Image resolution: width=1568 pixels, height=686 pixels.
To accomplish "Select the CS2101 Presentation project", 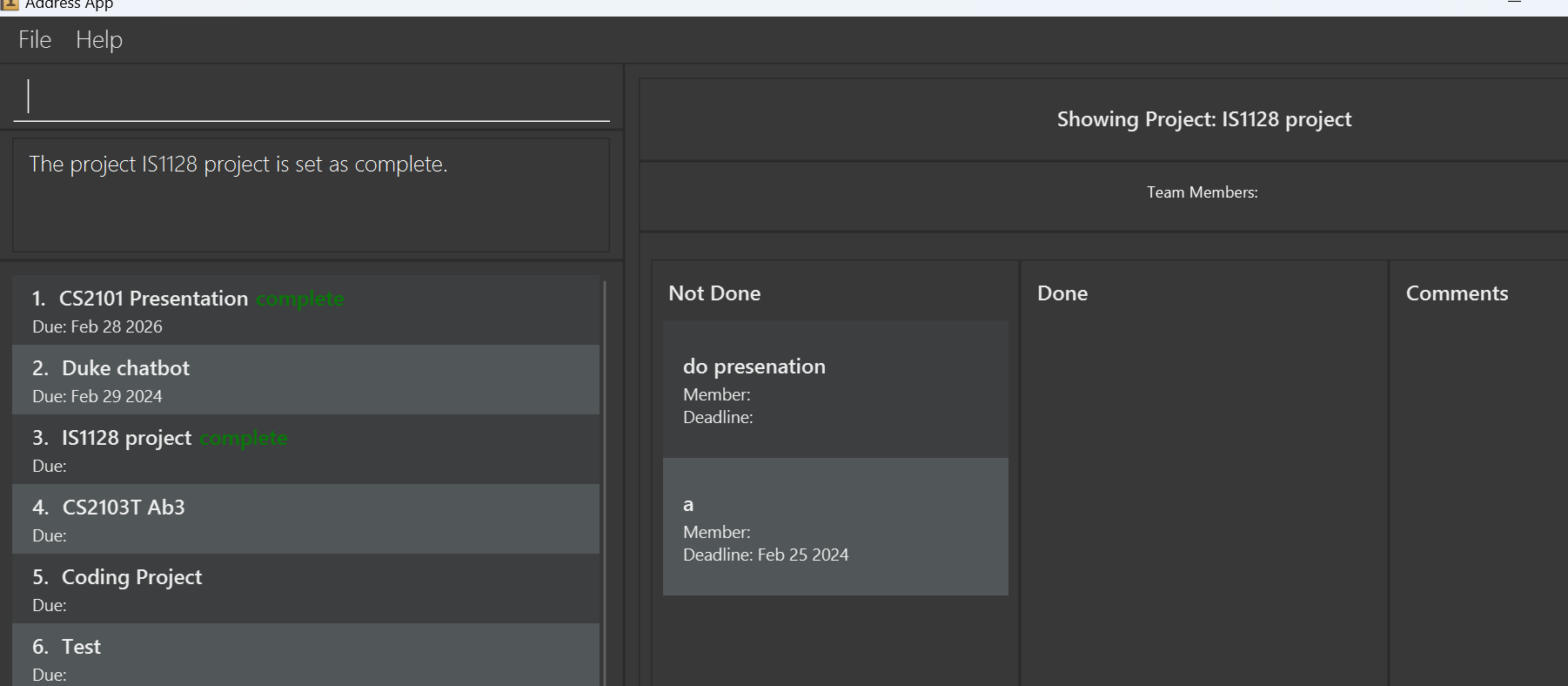I will (x=305, y=310).
